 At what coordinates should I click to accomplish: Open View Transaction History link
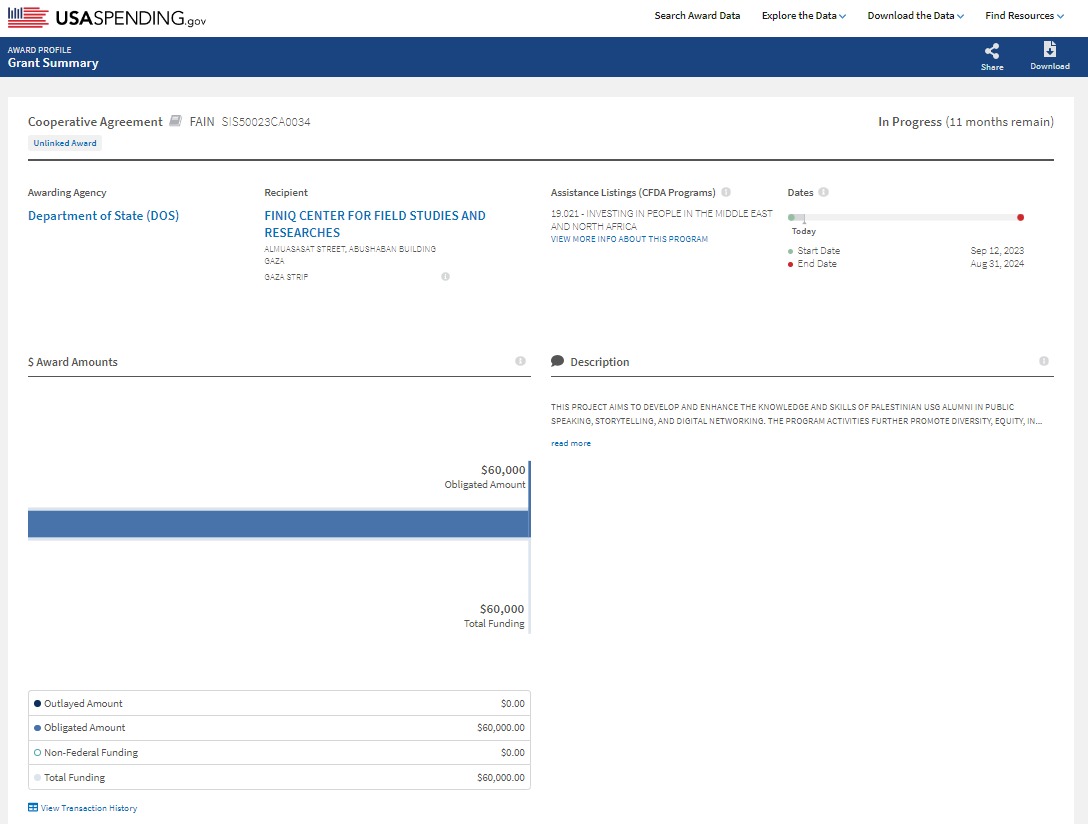pos(89,808)
